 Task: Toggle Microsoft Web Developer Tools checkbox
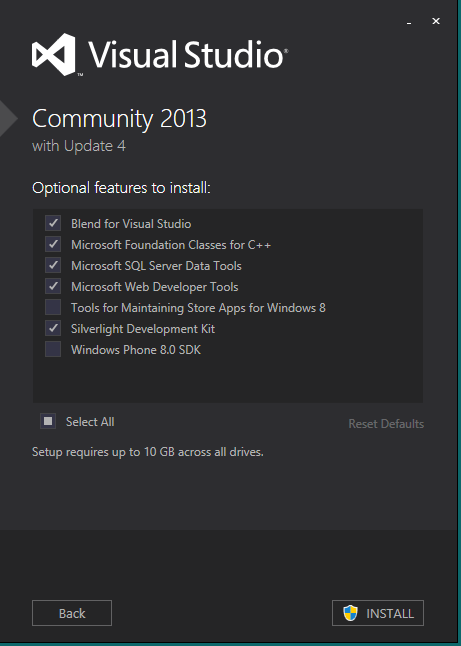tap(53, 286)
